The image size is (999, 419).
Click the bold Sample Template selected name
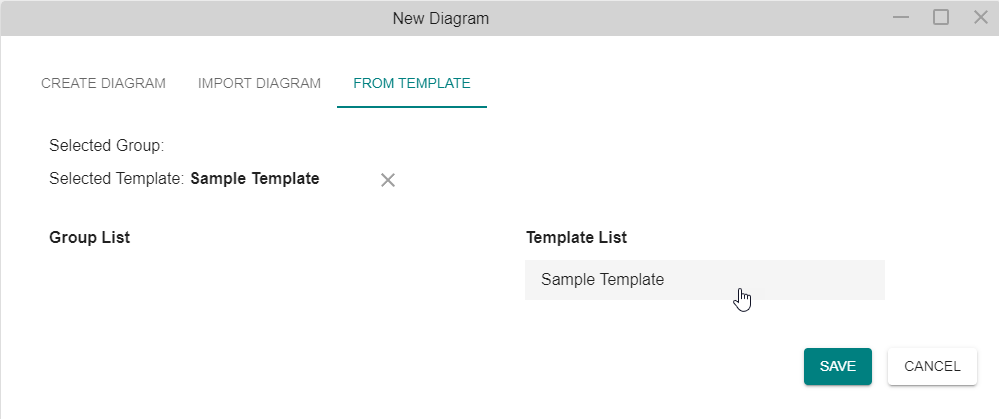point(255,179)
